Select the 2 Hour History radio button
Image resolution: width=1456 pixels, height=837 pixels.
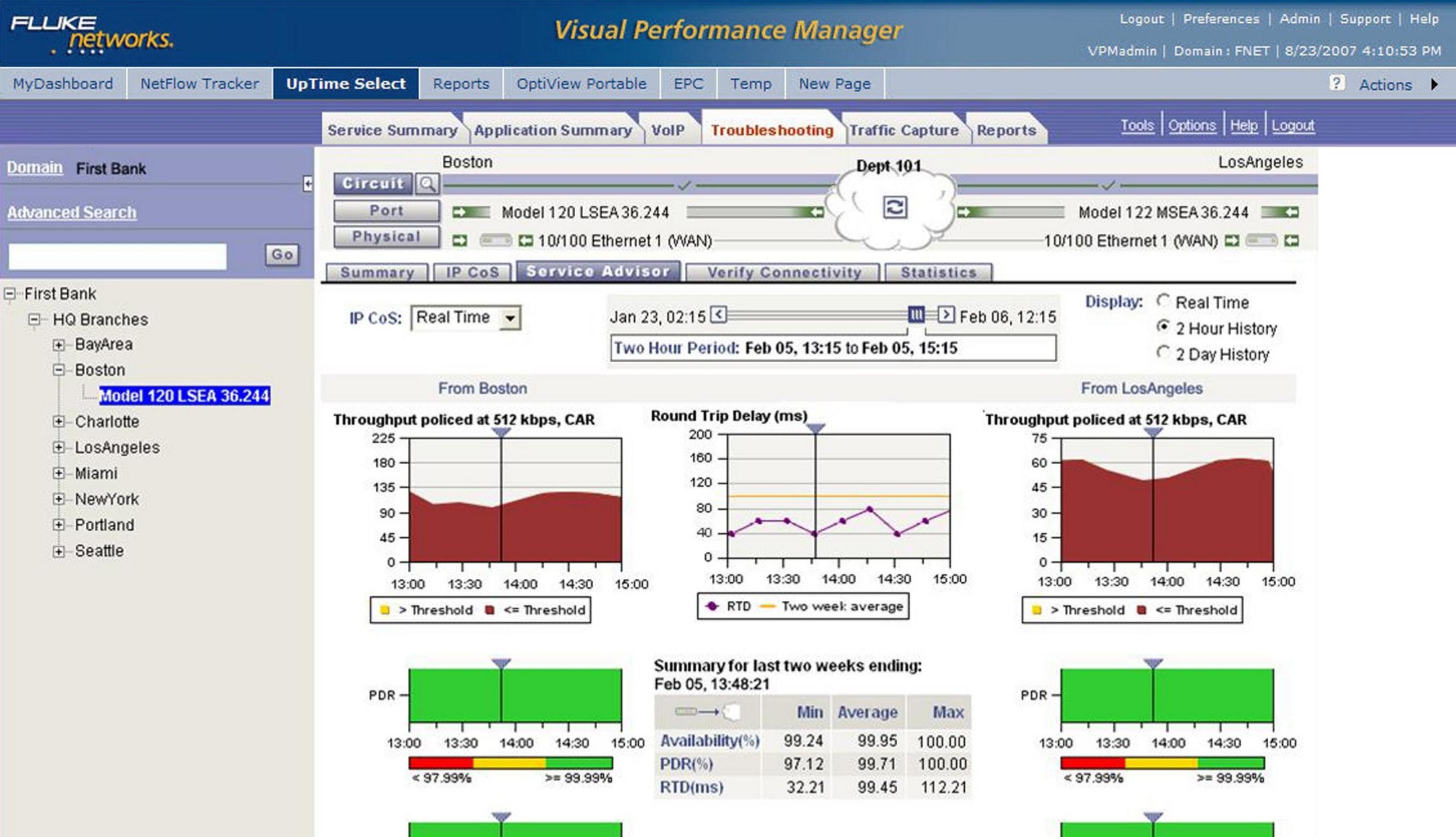click(x=1163, y=327)
